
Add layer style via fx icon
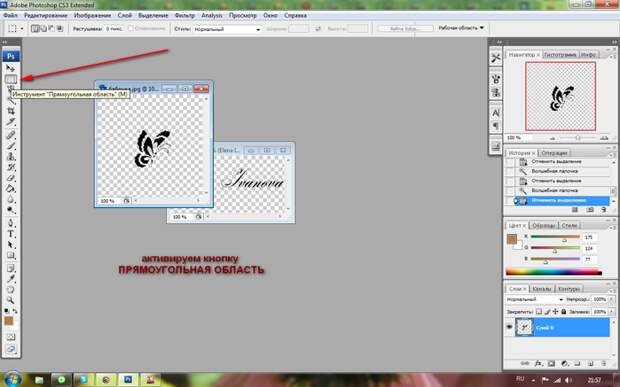pos(538,363)
